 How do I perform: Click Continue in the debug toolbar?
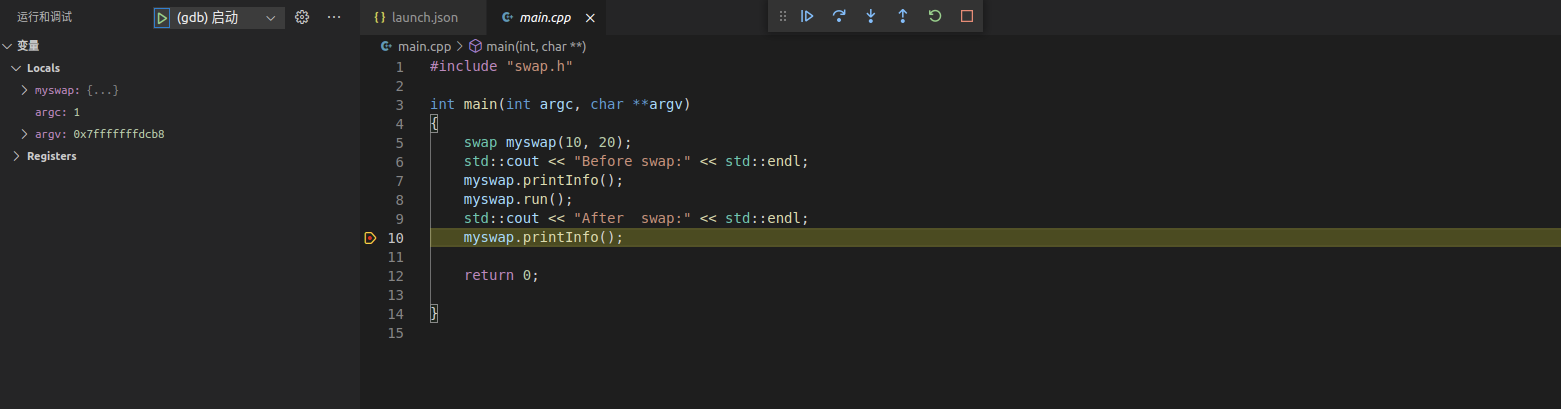point(807,16)
